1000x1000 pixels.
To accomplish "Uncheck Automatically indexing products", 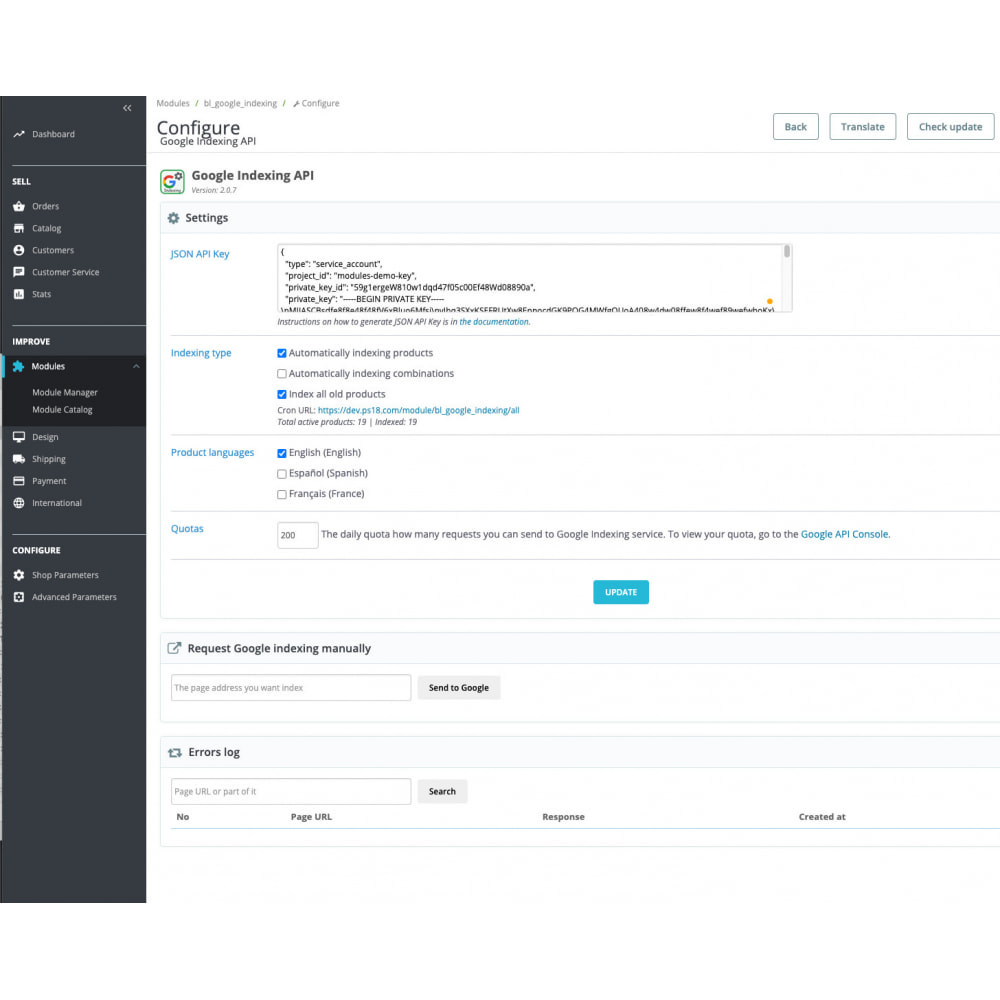I will click(x=282, y=353).
